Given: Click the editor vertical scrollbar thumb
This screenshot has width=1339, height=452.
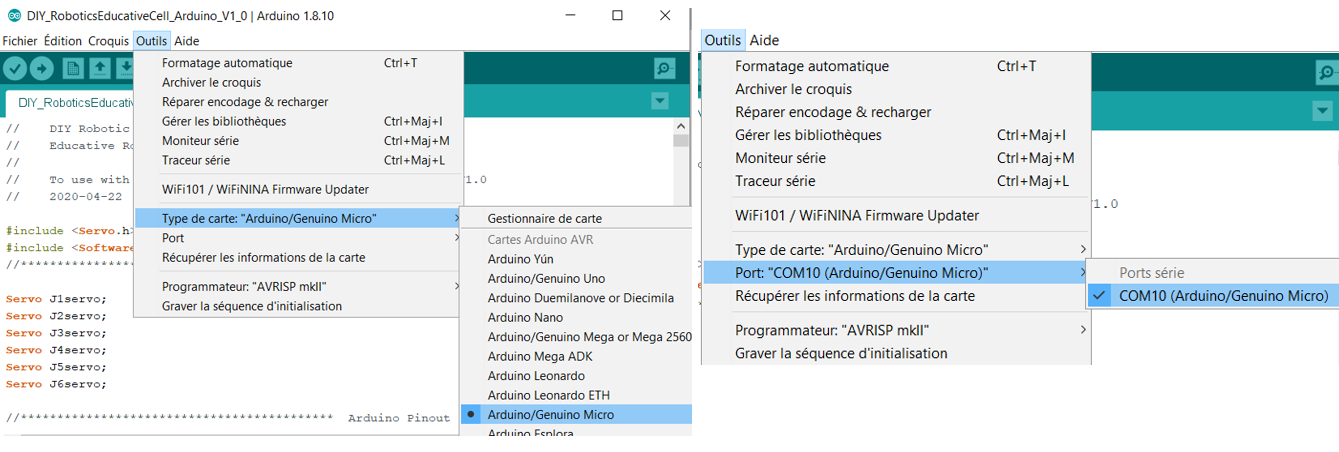Looking at the screenshot, I should (681, 140).
